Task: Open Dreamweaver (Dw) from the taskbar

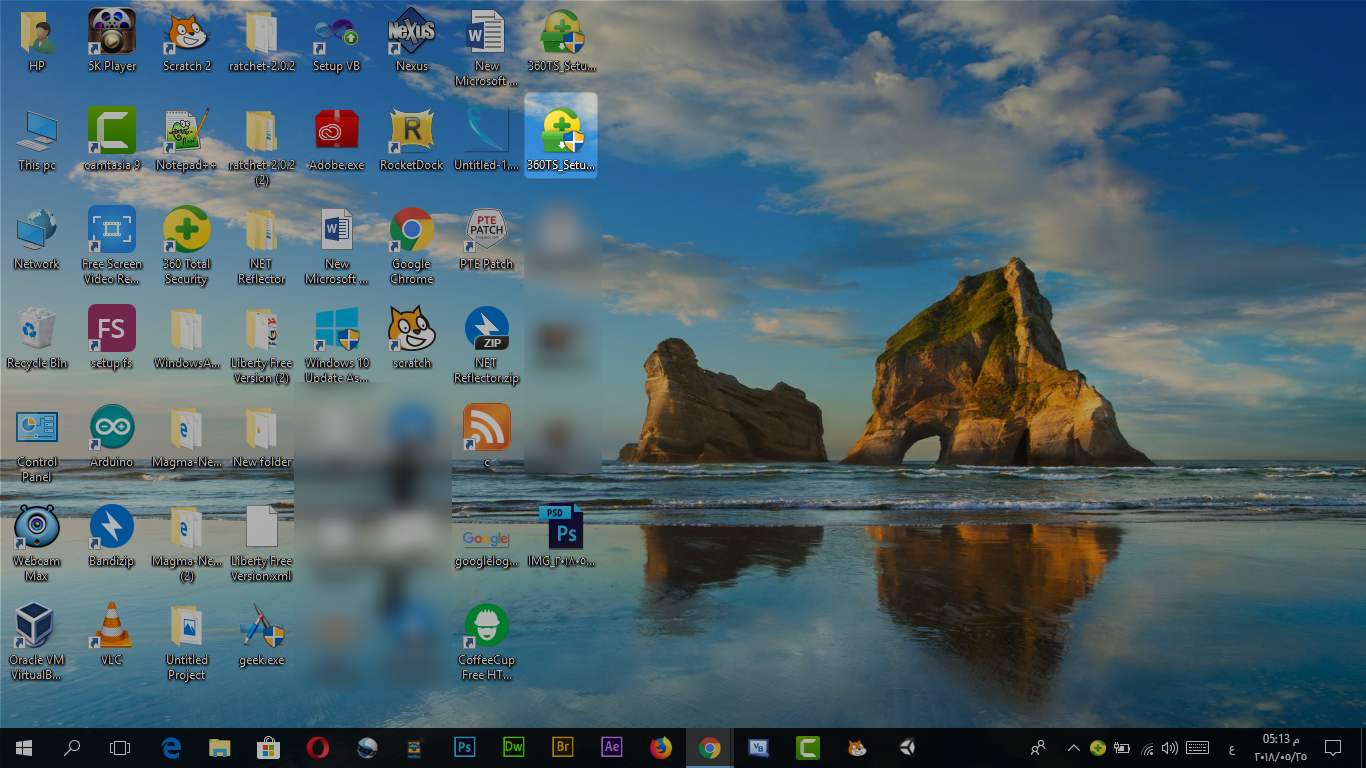Action: pyautogui.click(x=514, y=747)
